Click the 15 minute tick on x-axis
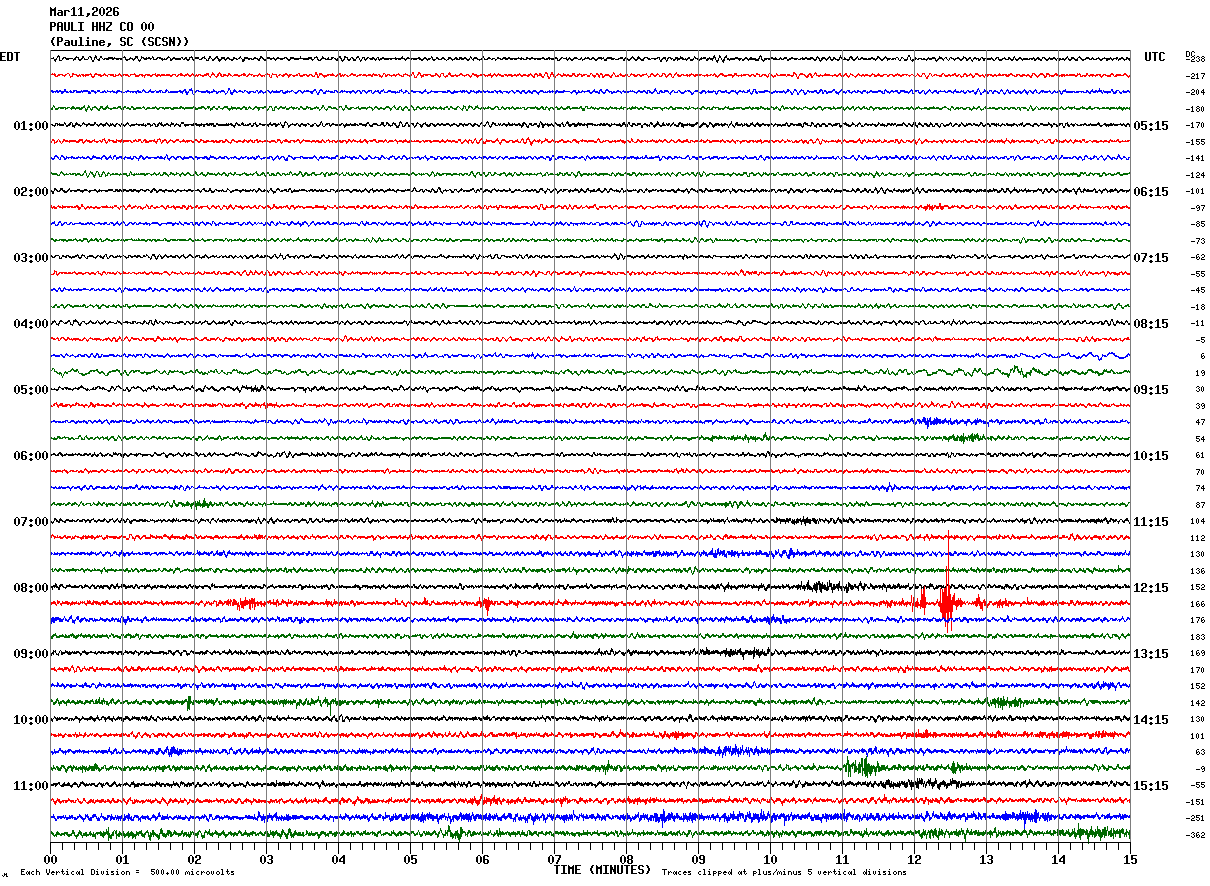The width and height of the screenshot is (1210, 886). click(1129, 860)
